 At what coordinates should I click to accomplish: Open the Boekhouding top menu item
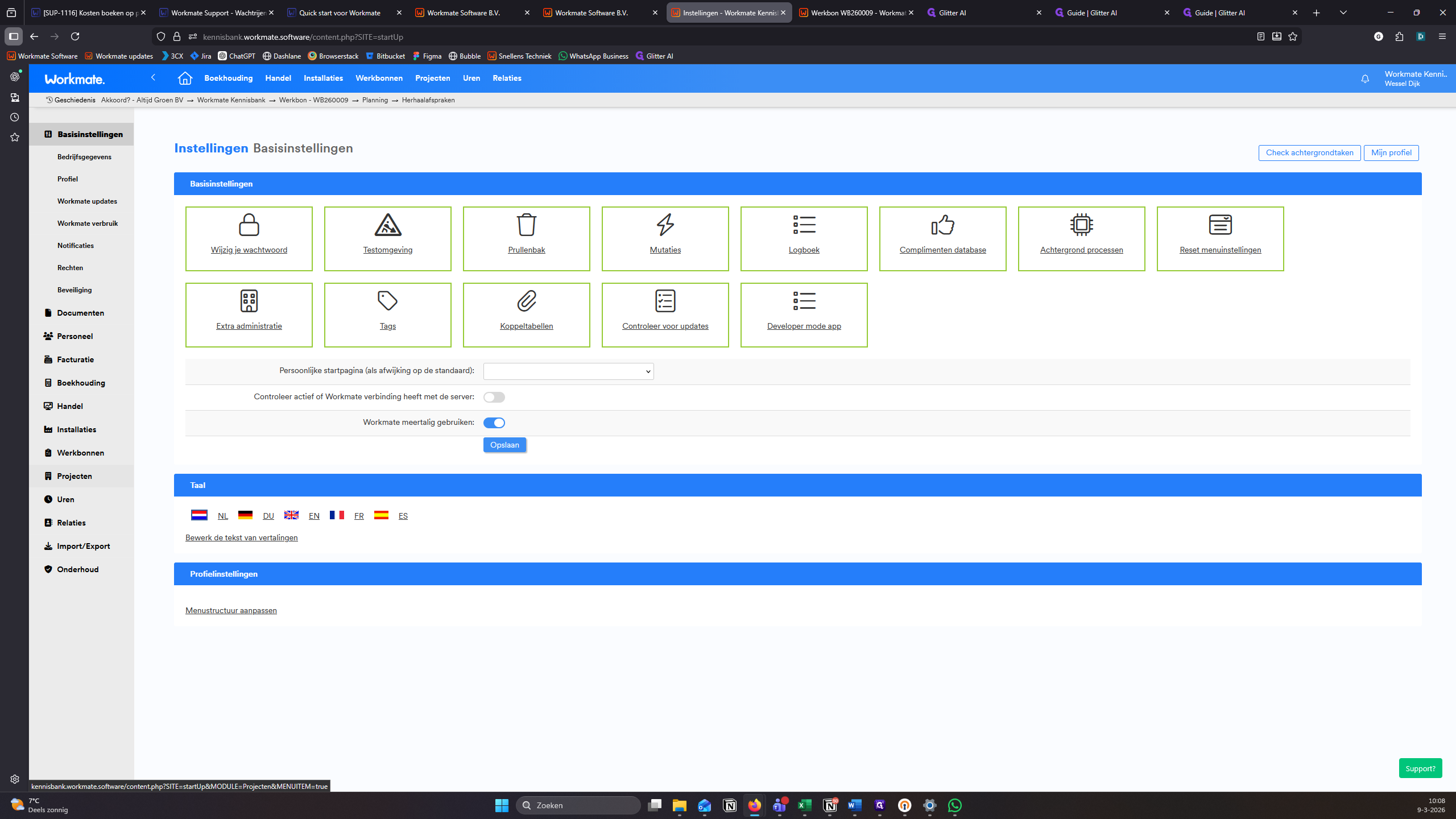pyautogui.click(x=228, y=78)
